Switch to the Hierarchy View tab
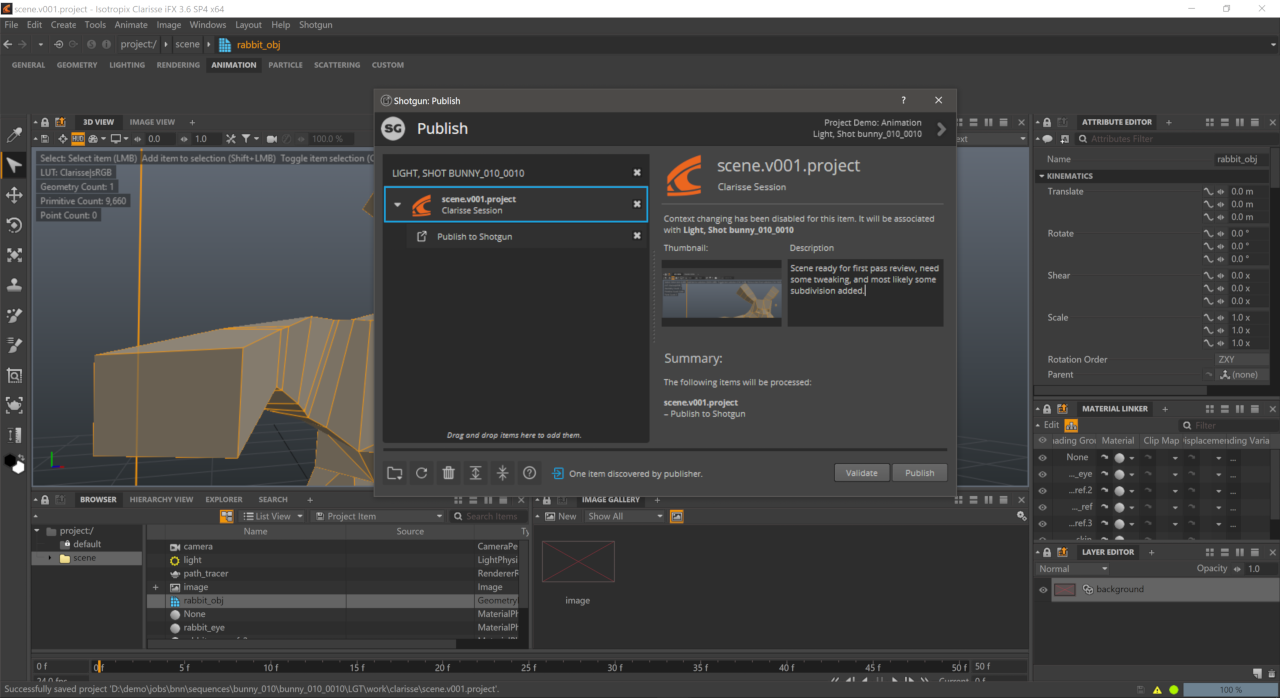Viewport: 1280px width, 698px height. tap(161, 499)
